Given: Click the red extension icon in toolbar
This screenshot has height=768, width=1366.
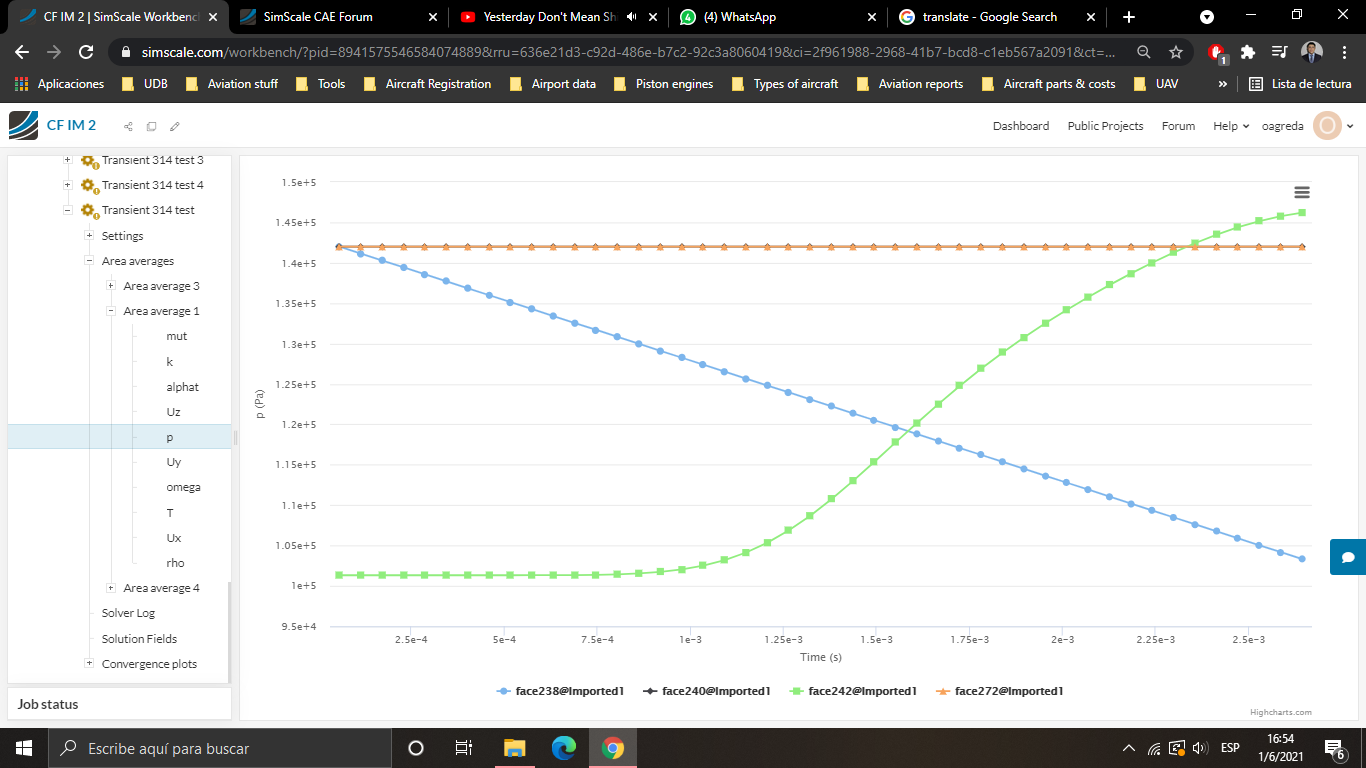Looking at the screenshot, I should [1216, 52].
